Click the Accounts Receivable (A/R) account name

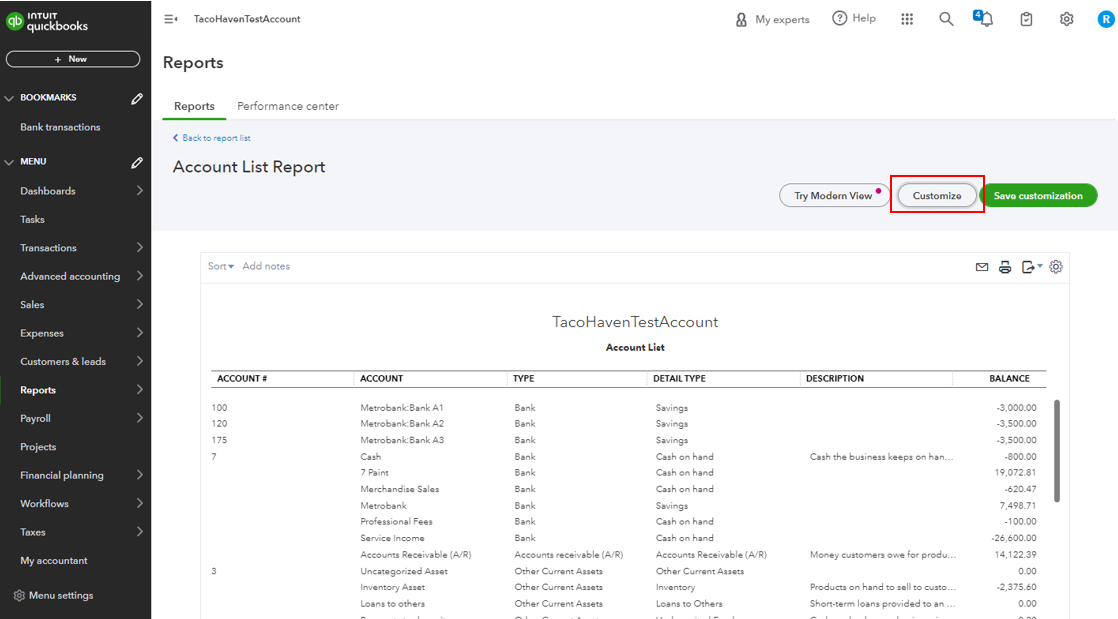(x=416, y=555)
